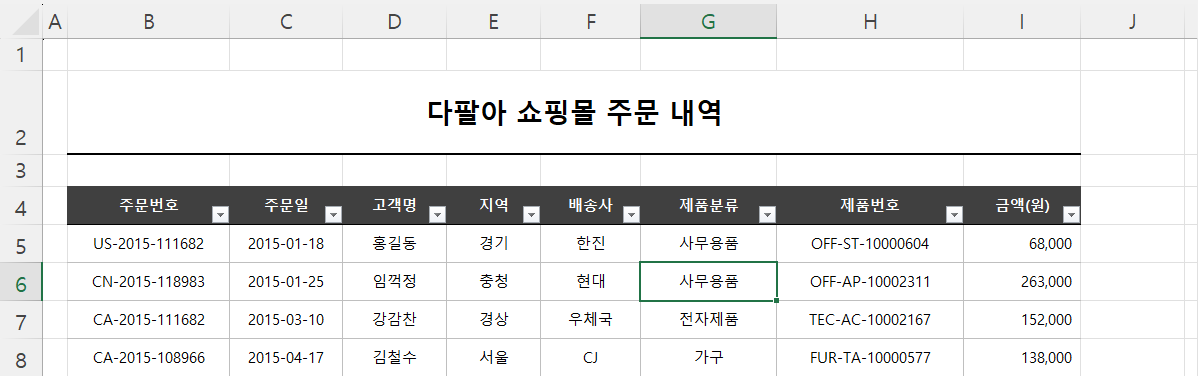Select carrier cell 한진

[591, 244]
